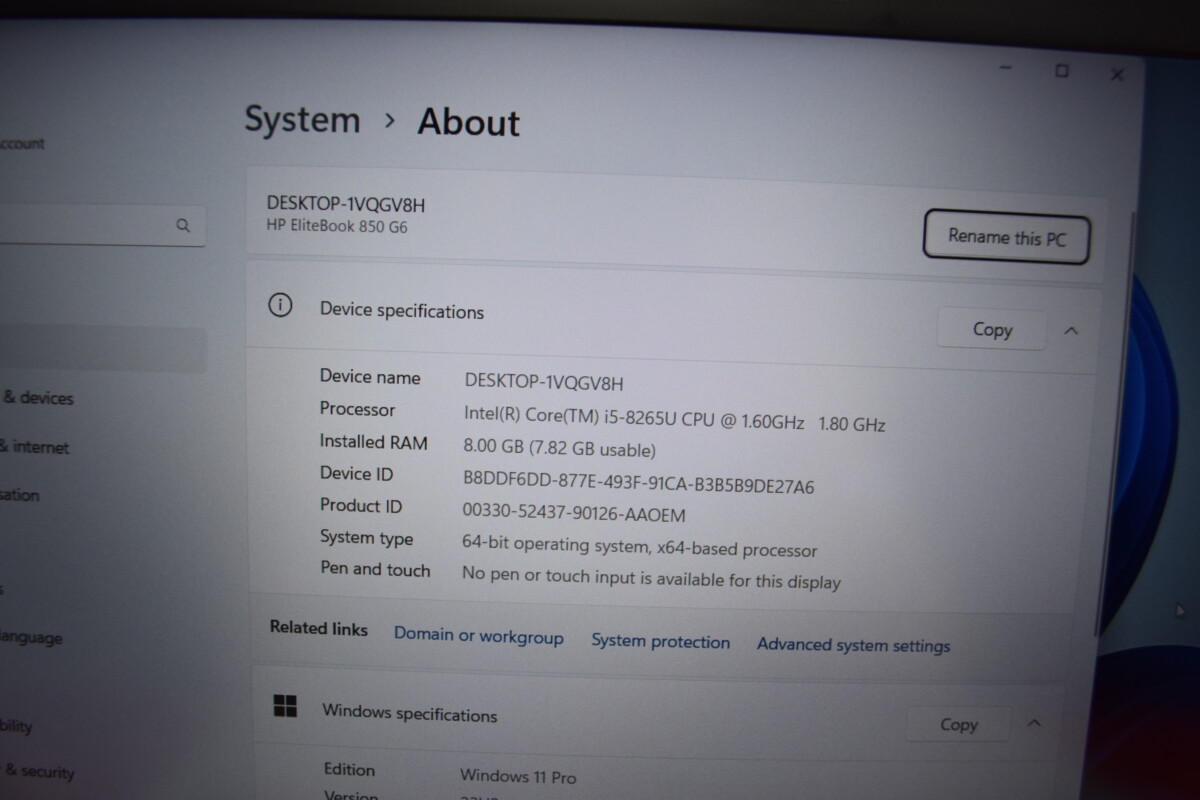Copy the device specifications
This screenshot has height=800, width=1200.
pos(992,329)
